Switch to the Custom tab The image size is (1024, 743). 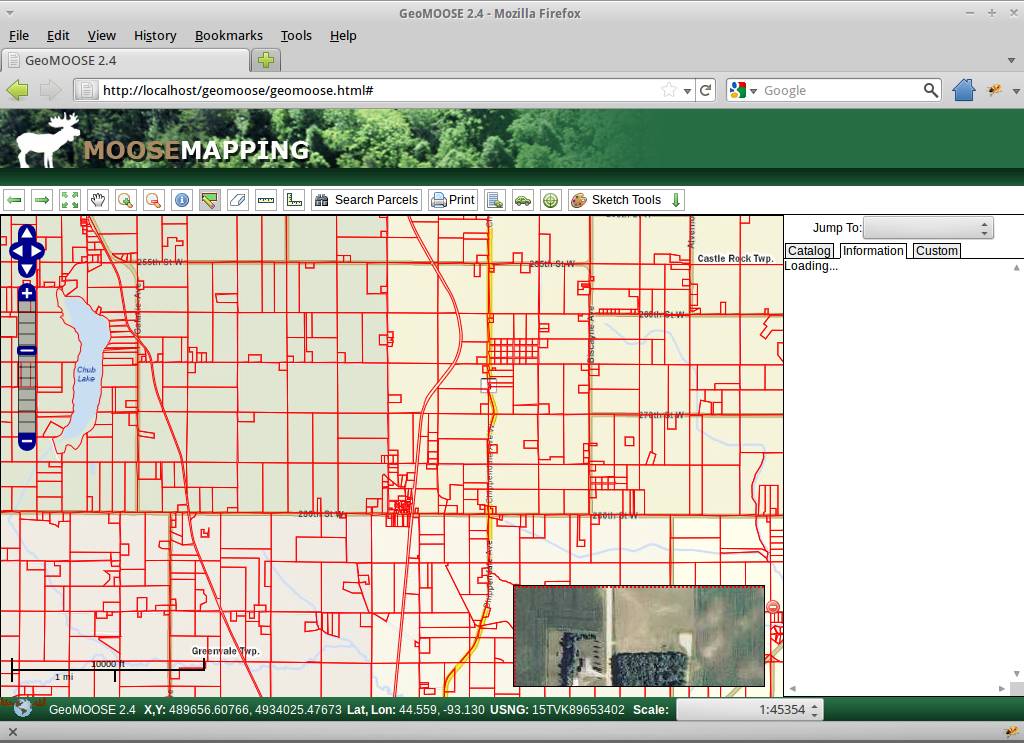tap(936, 251)
